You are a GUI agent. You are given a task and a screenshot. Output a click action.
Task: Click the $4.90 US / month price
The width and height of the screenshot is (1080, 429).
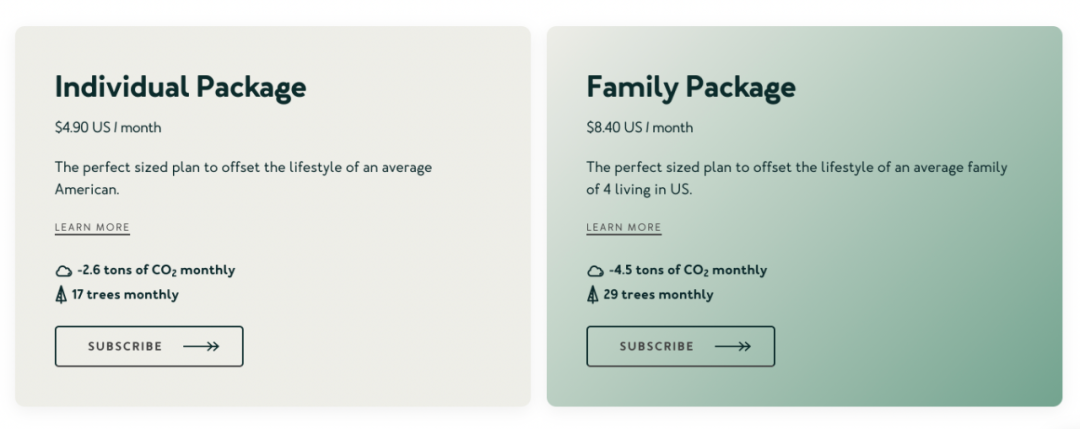108,128
